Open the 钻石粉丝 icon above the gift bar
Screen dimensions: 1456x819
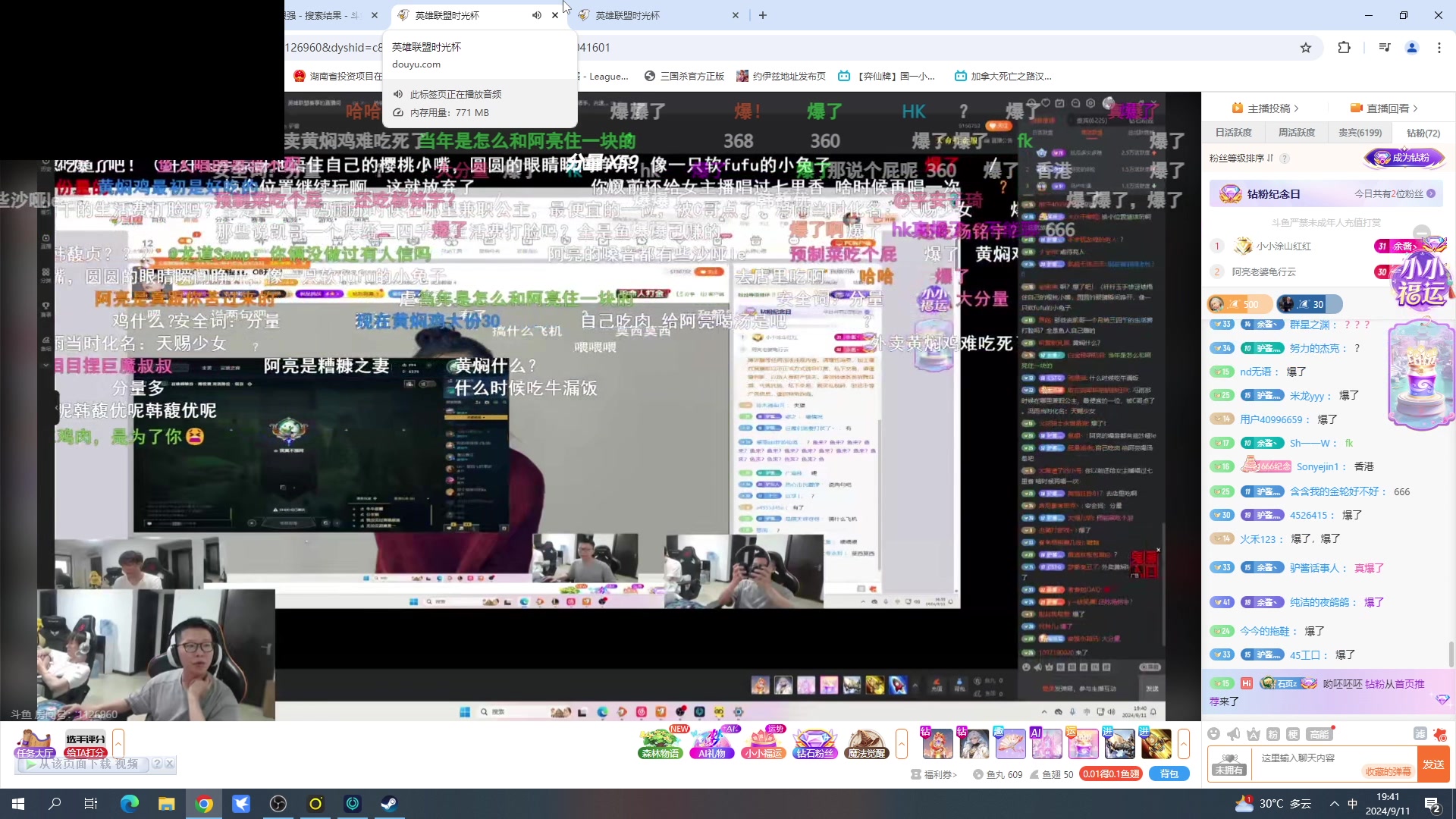pos(815,743)
